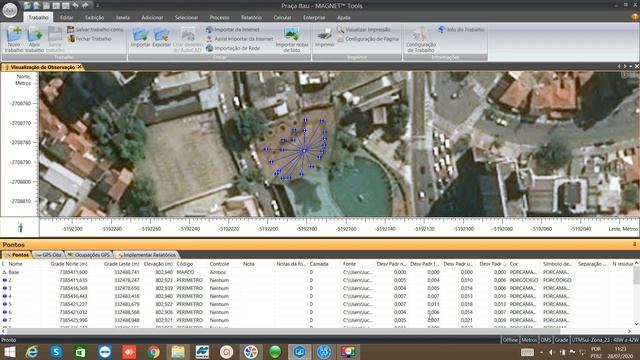Click the Novo trabalho icon
640x360 pixels.
click(14, 39)
